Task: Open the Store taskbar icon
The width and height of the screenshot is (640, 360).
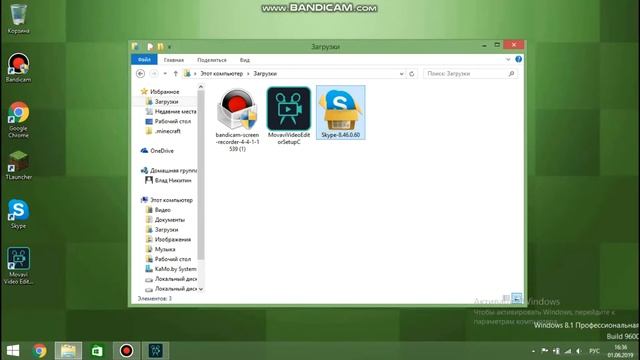Action: click(97, 351)
